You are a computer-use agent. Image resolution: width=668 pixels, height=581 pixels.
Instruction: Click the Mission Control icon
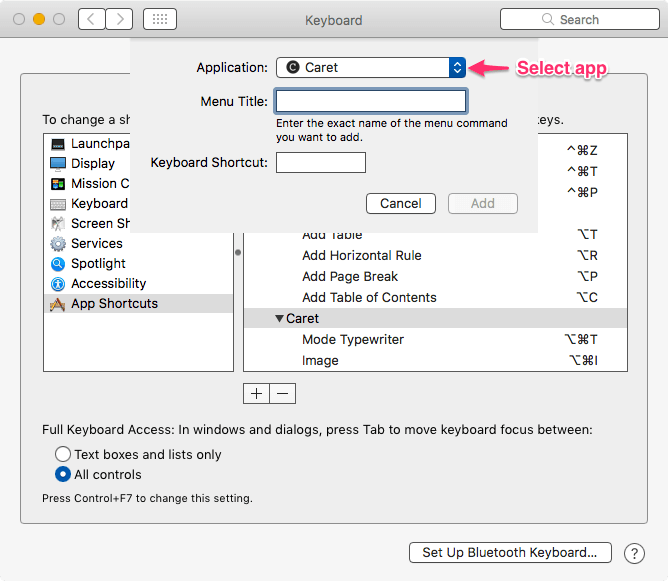[x=58, y=184]
